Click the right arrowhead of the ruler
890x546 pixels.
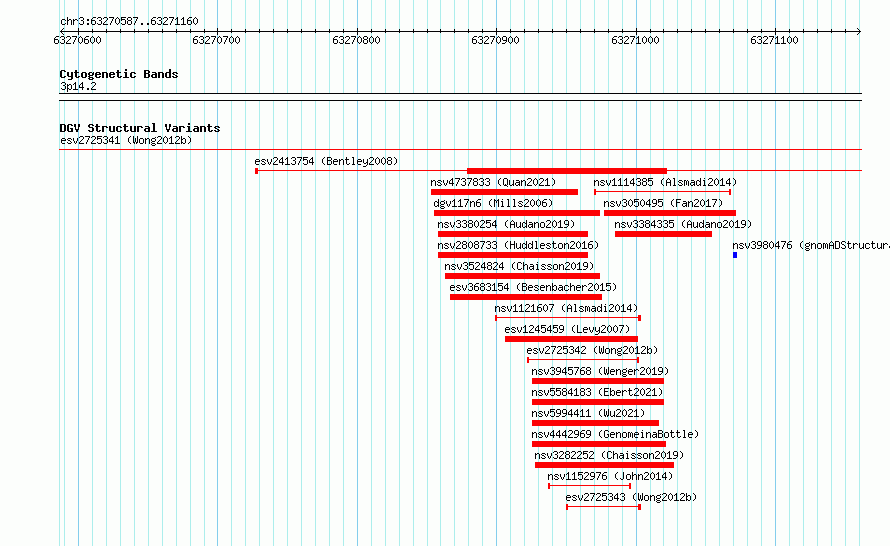(x=859, y=31)
